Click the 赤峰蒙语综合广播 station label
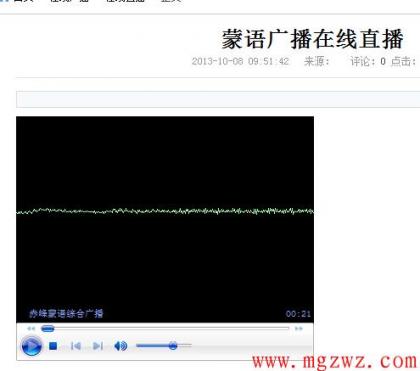Image resolution: width=420 pixels, height=371 pixels. click(x=66, y=314)
